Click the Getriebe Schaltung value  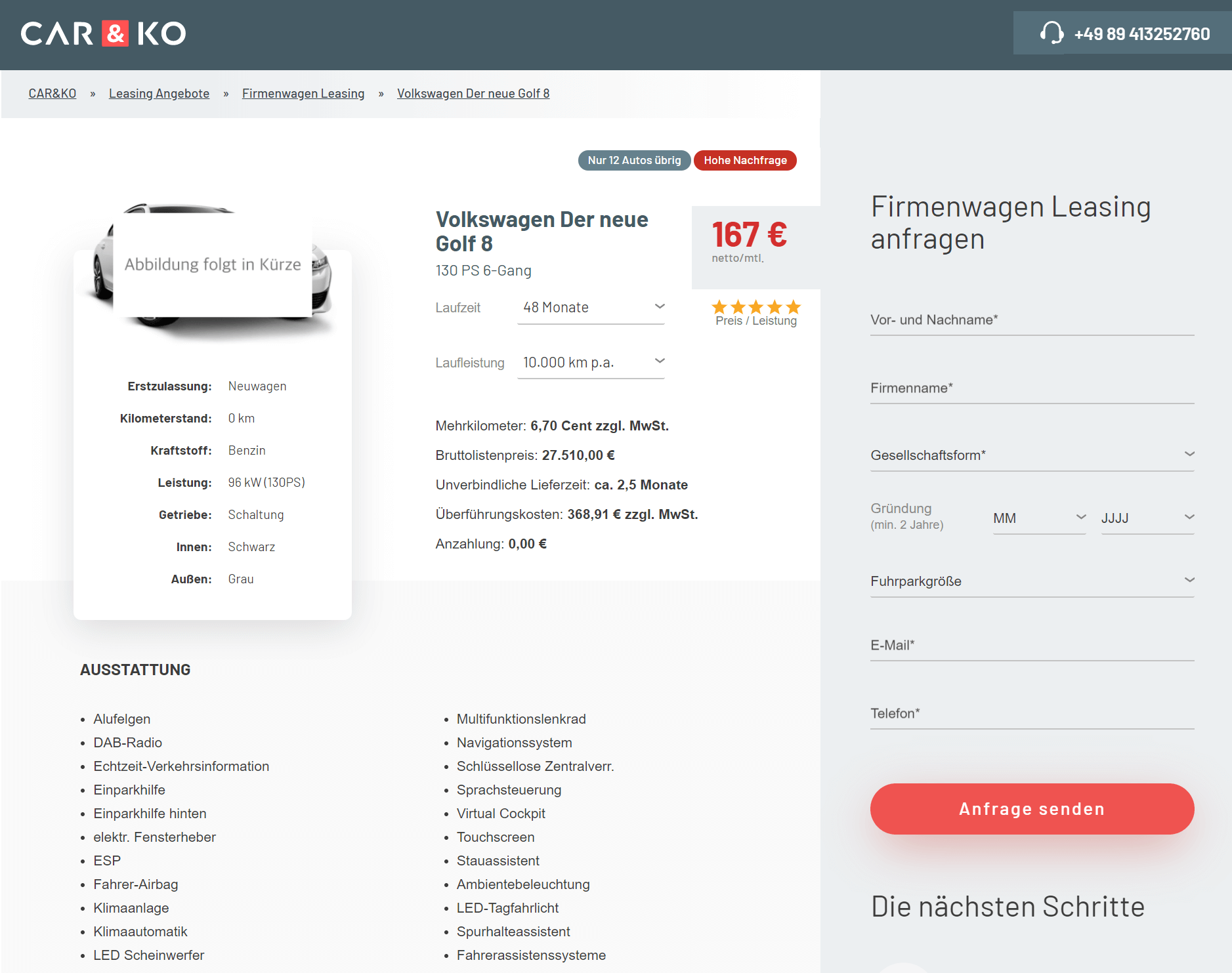[256, 514]
